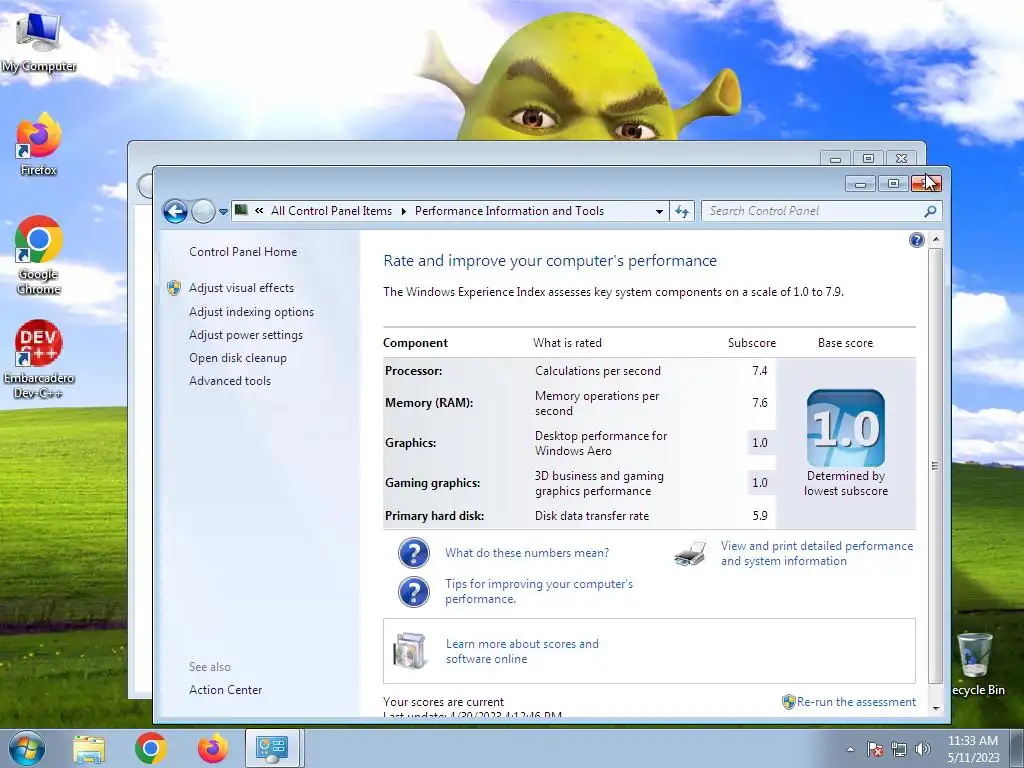Open Adjust indexing options
This screenshot has width=1024, height=768.
[251, 312]
